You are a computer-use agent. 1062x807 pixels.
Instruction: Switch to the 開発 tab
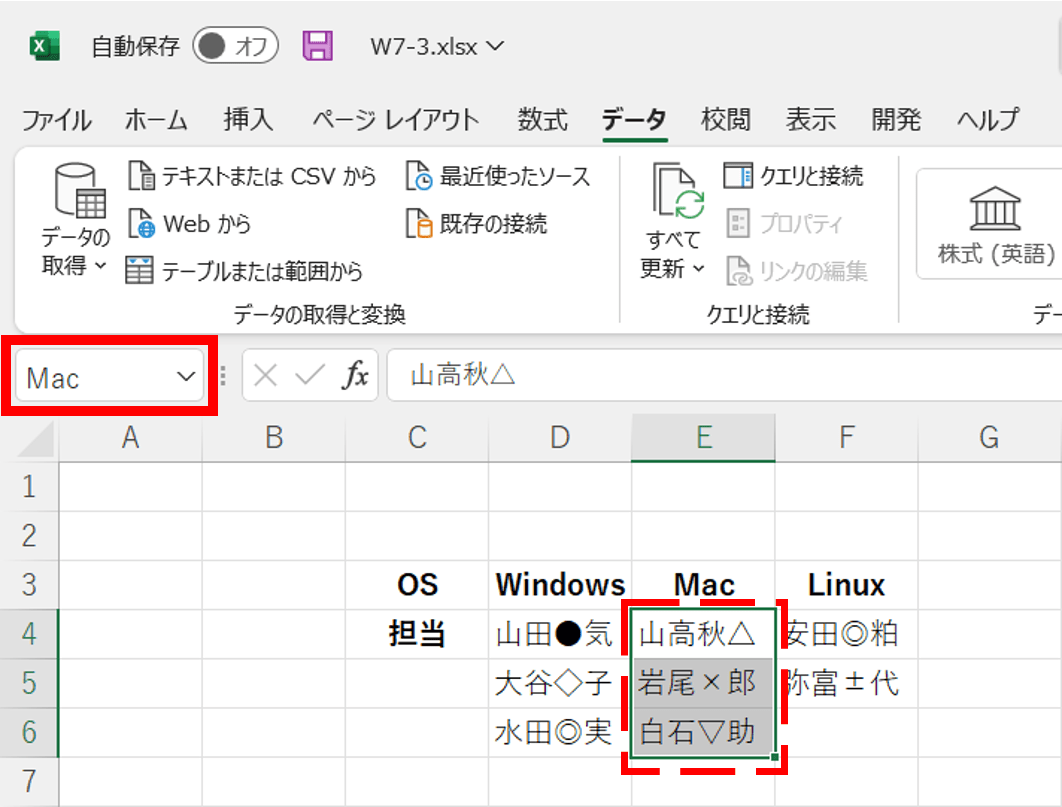point(895,120)
